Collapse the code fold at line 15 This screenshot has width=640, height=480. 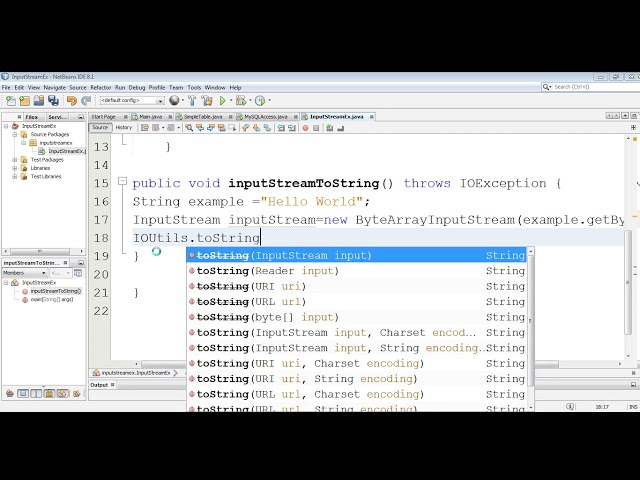(x=122, y=181)
